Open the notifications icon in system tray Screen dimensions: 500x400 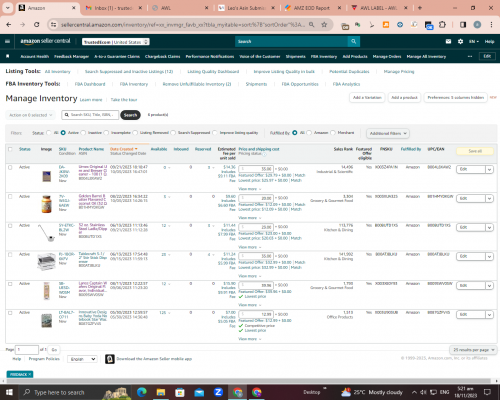487,392
